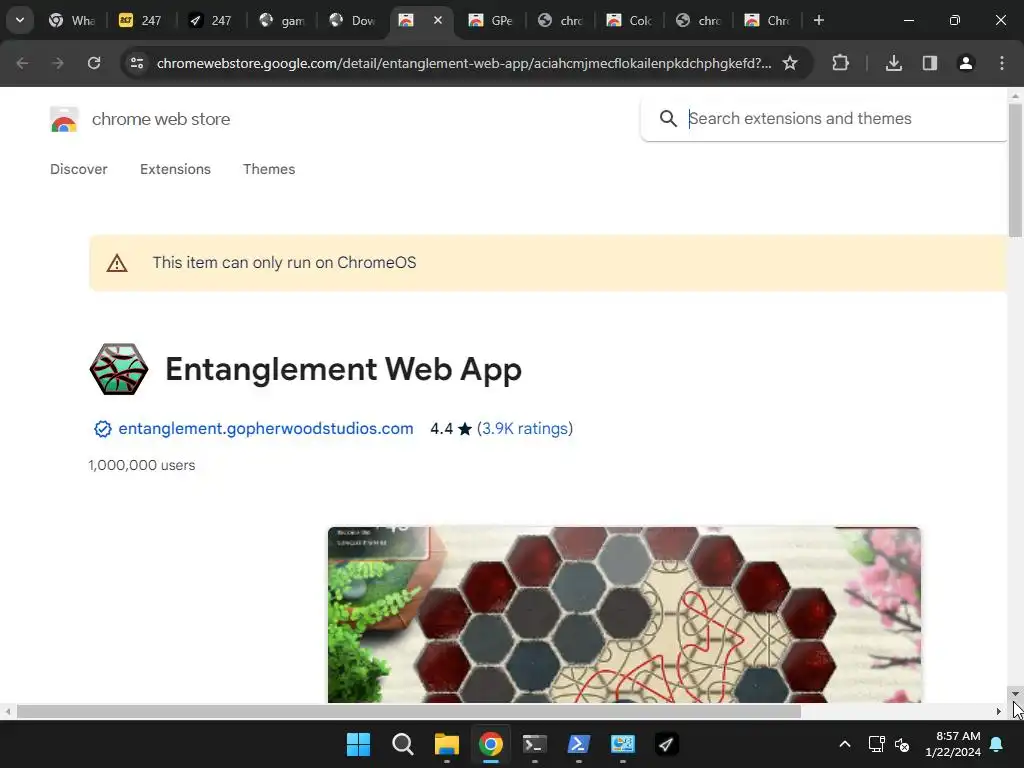Screen dimensions: 1024x768
Task: Switch to the yellow-icon 247 tab
Action: (140, 20)
